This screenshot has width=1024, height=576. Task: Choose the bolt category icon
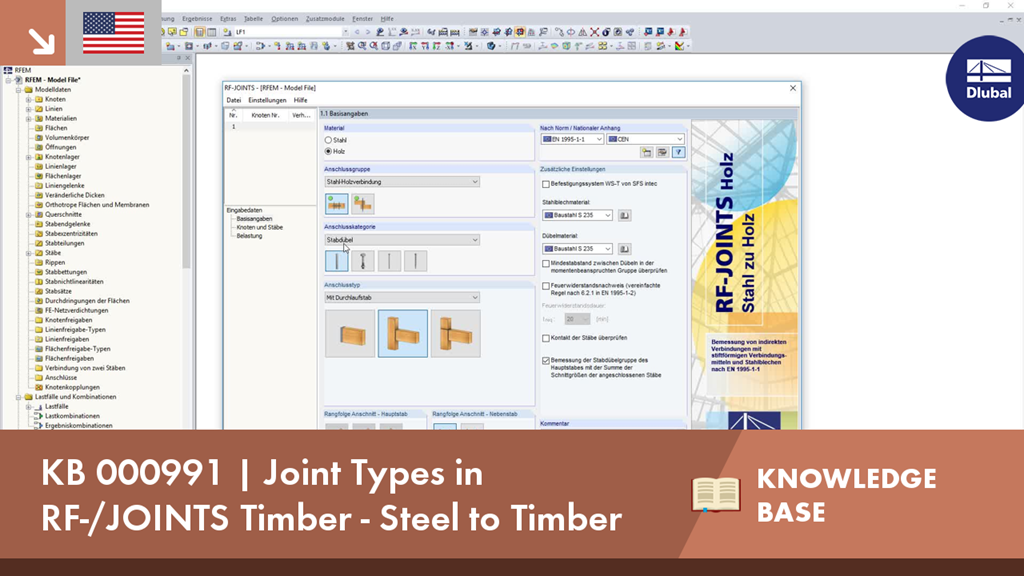[362, 261]
